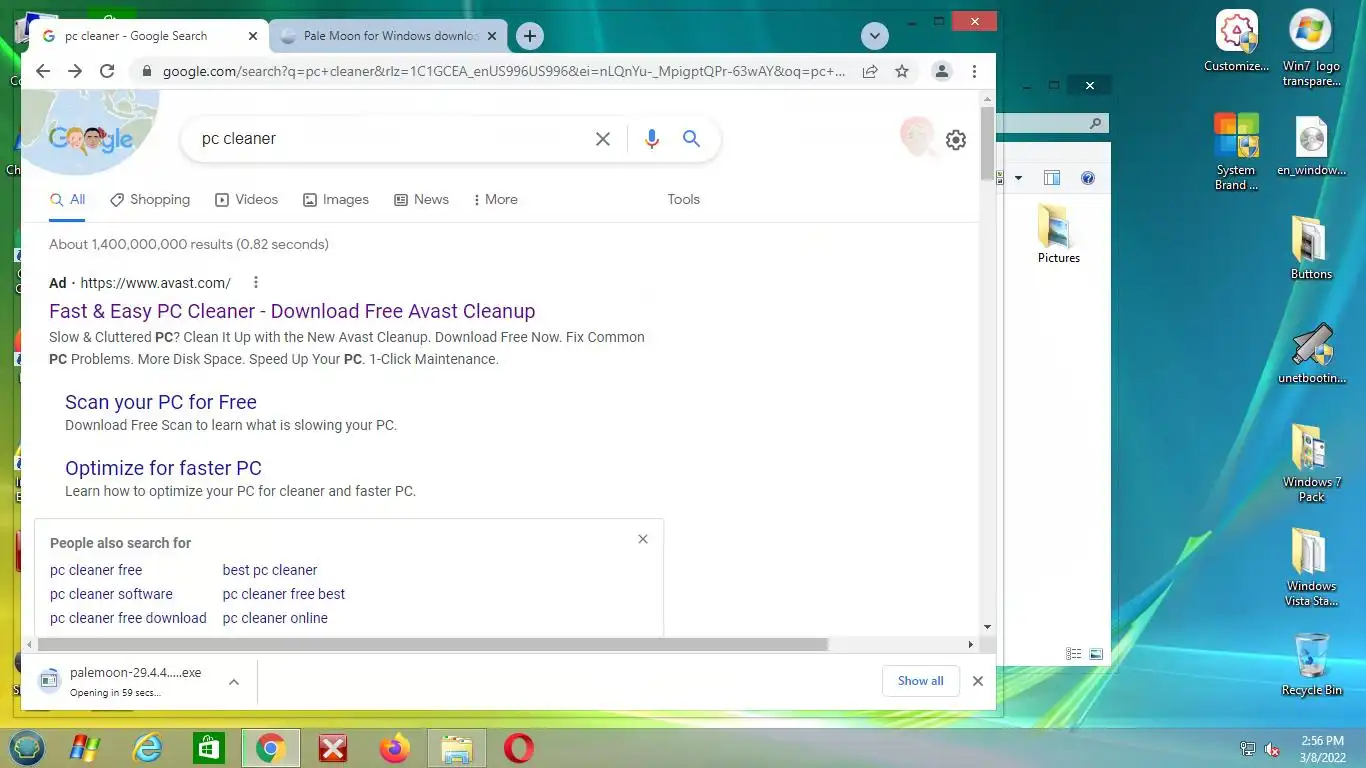Launch Opera from taskbar
Screen dimensions: 1366x768
[518, 748]
